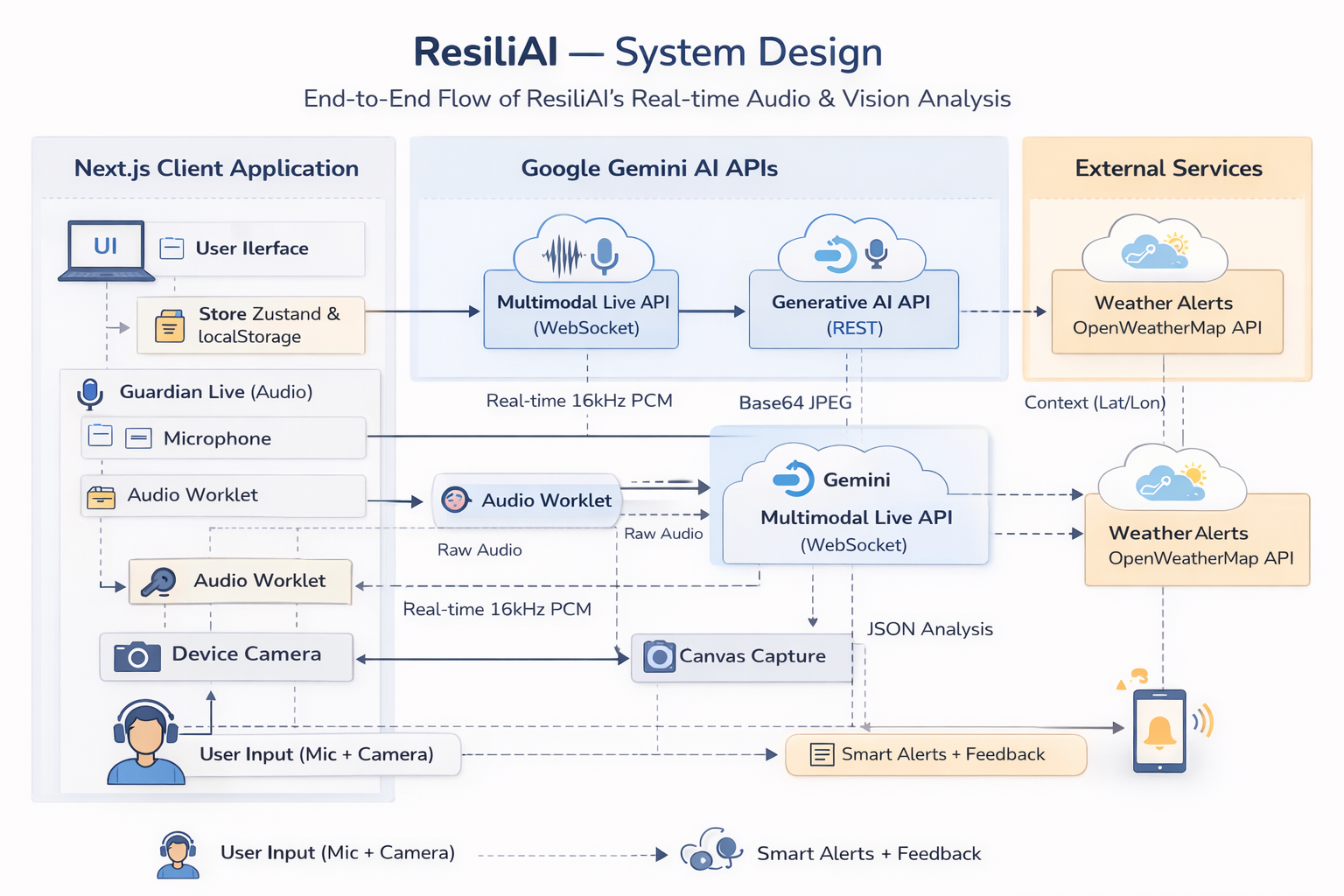Image resolution: width=1344 pixels, height=896 pixels.
Task: Click the Guardian Live (Audio) label
Action: point(216,392)
